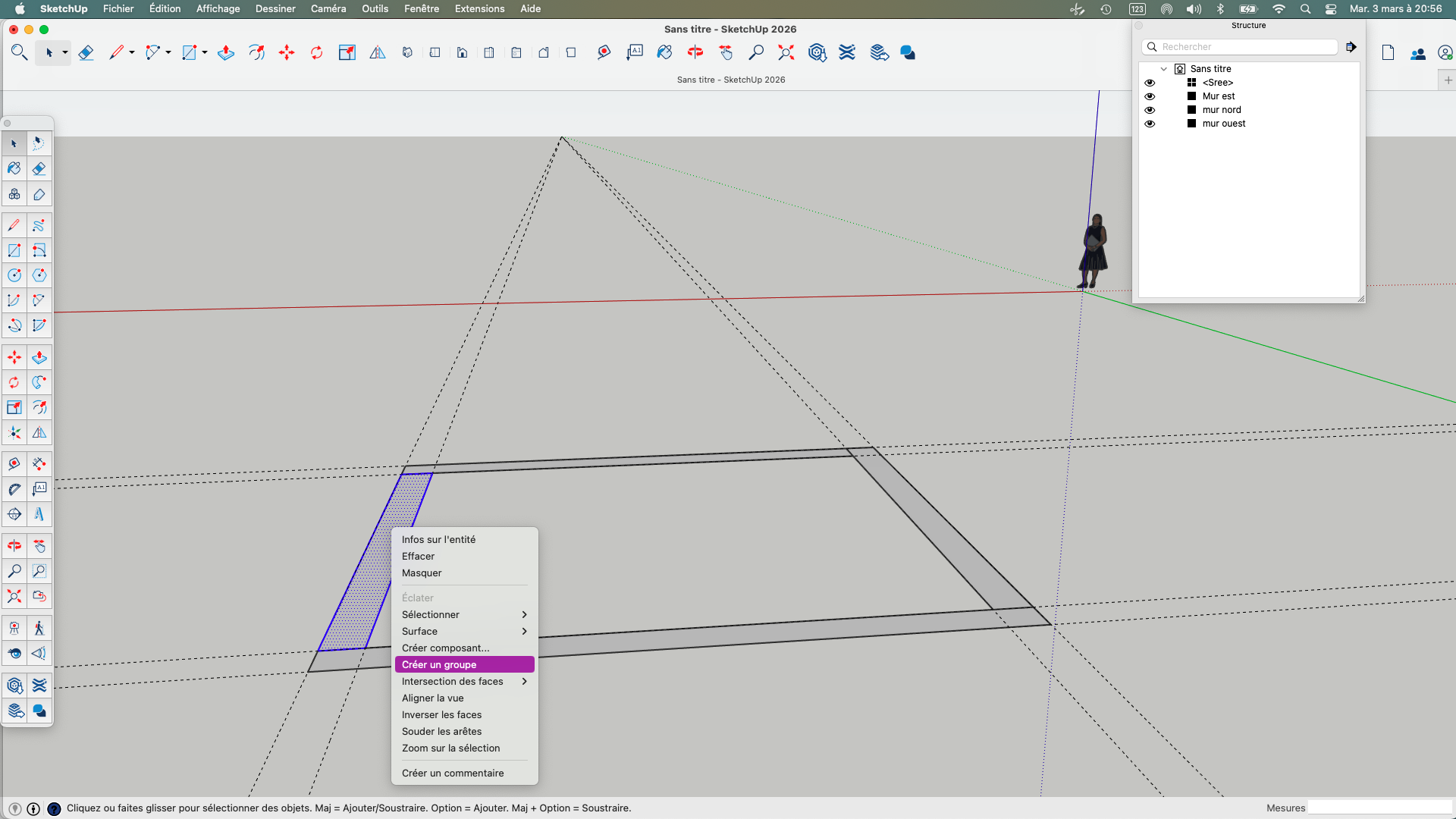Toggle visibility of mur nord
The height and width of the screenshot is (819, 1456).
coord(1150,109)
